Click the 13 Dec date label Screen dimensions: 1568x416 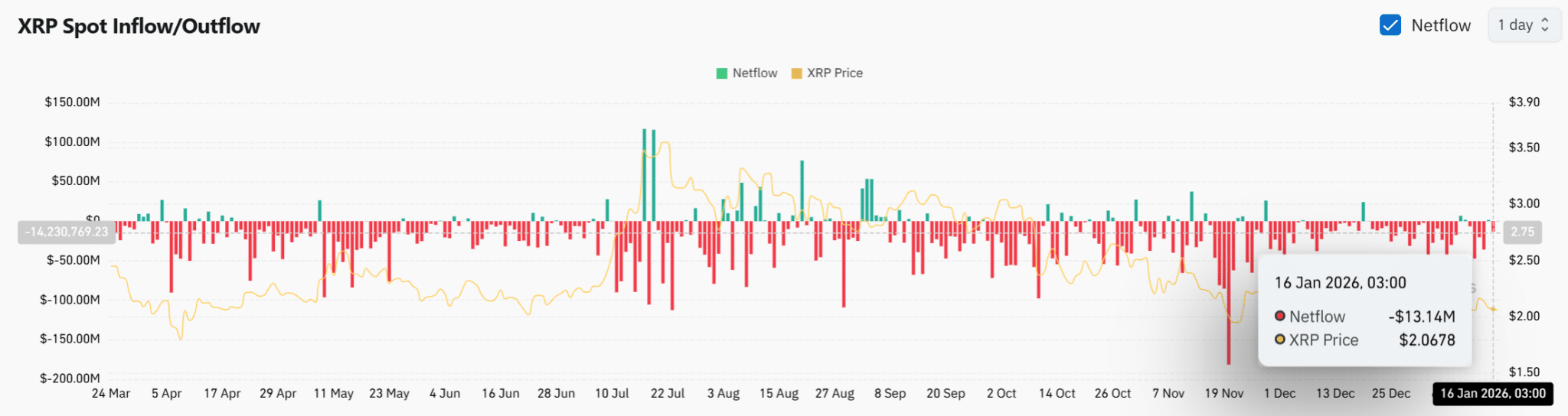(1335, 394)
